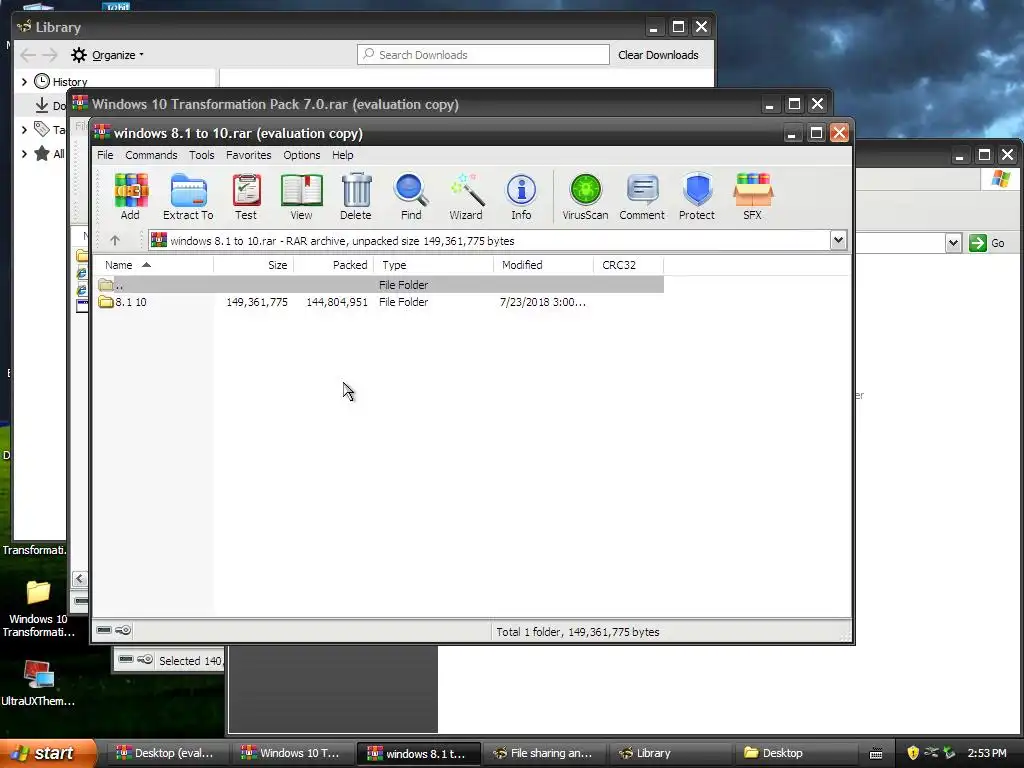Open the Favorites menu
Viewport: 1024px width, 768px height.
pos(248,155)
